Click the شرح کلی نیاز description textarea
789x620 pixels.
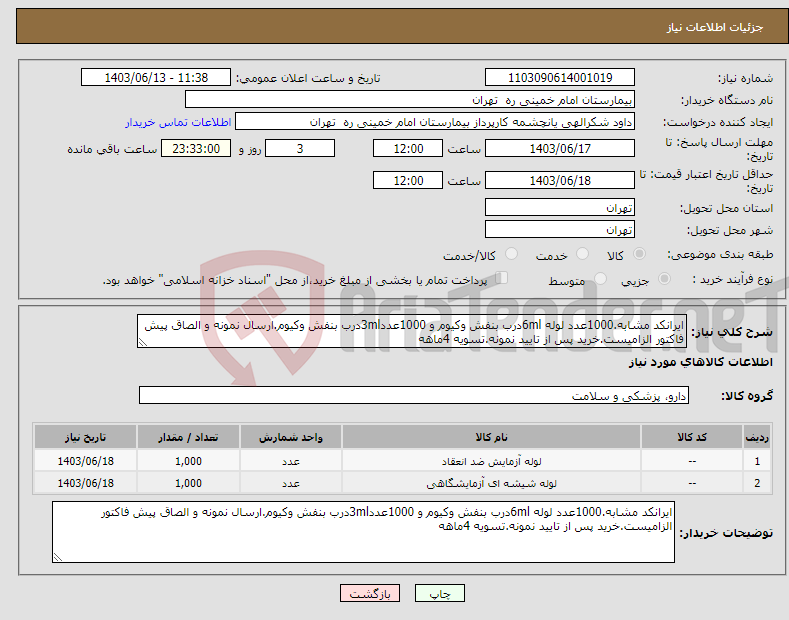pos(412,331)
